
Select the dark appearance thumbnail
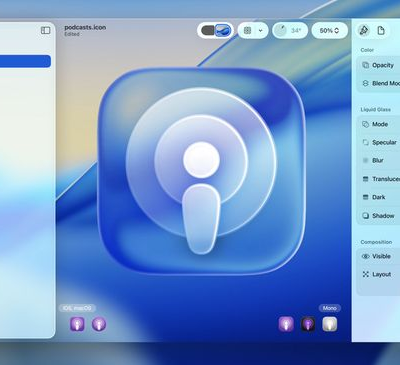point(308,324)
